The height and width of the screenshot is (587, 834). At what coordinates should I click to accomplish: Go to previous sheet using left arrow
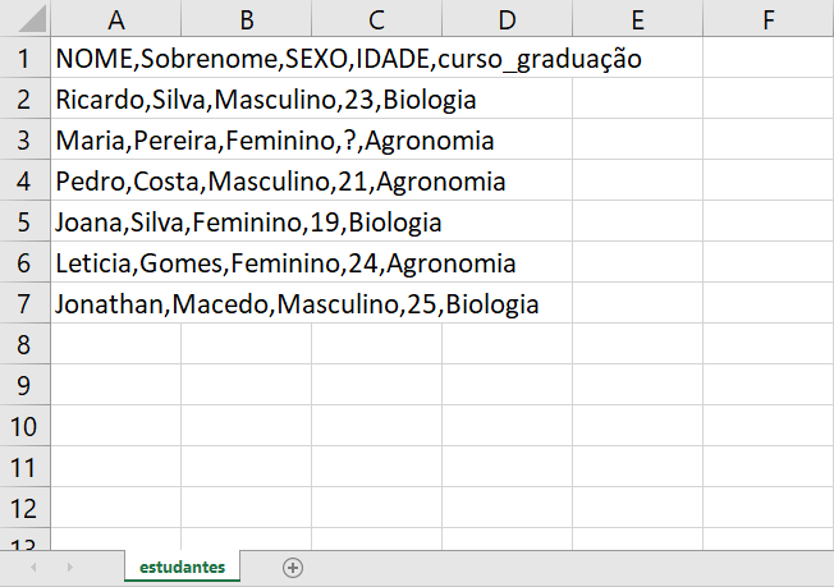click(x=34, y=567)
